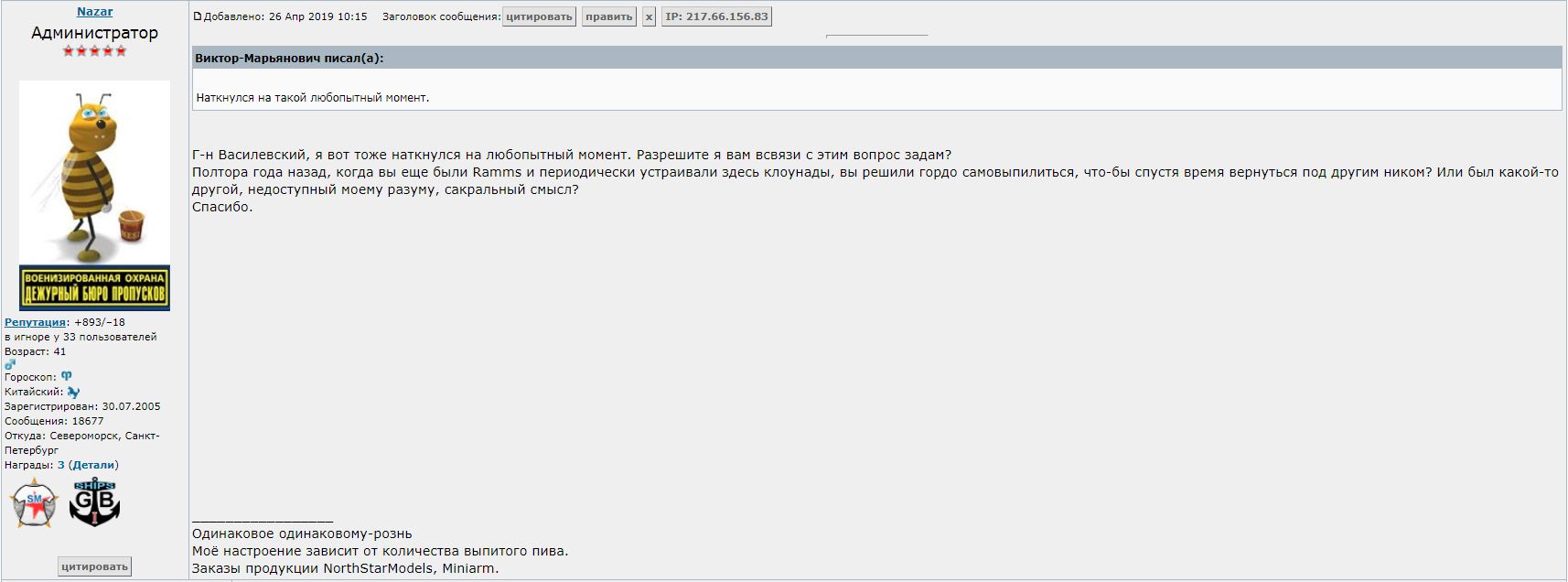Viewport: 1568px width, 582px height.
Task: Click the "Дежурный бюро пропусков" yellow banner
Action: coord(94,287)
